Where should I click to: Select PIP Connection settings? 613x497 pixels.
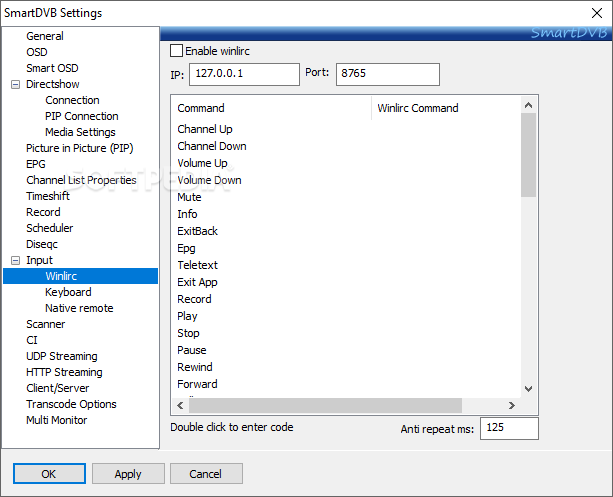coord(82,116)
